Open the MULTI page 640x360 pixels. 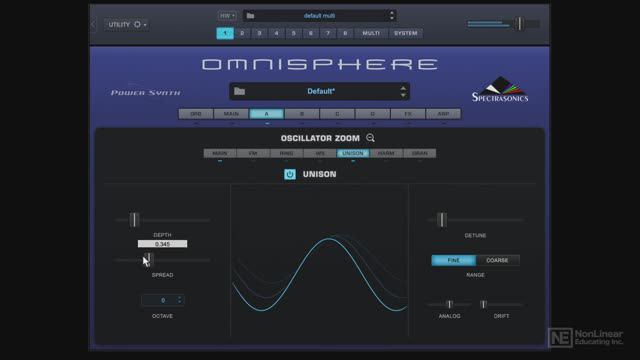(x=371, y=33)
